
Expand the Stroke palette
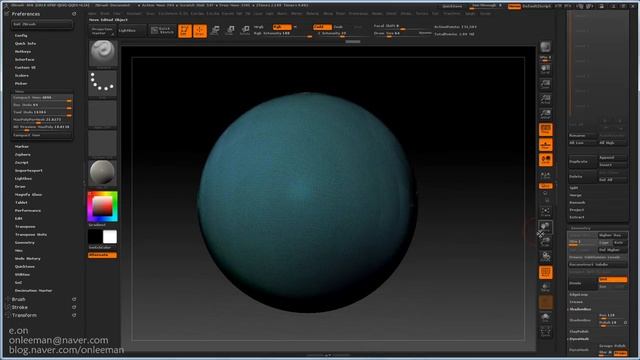pyautogui.click(x=20, y=307)
